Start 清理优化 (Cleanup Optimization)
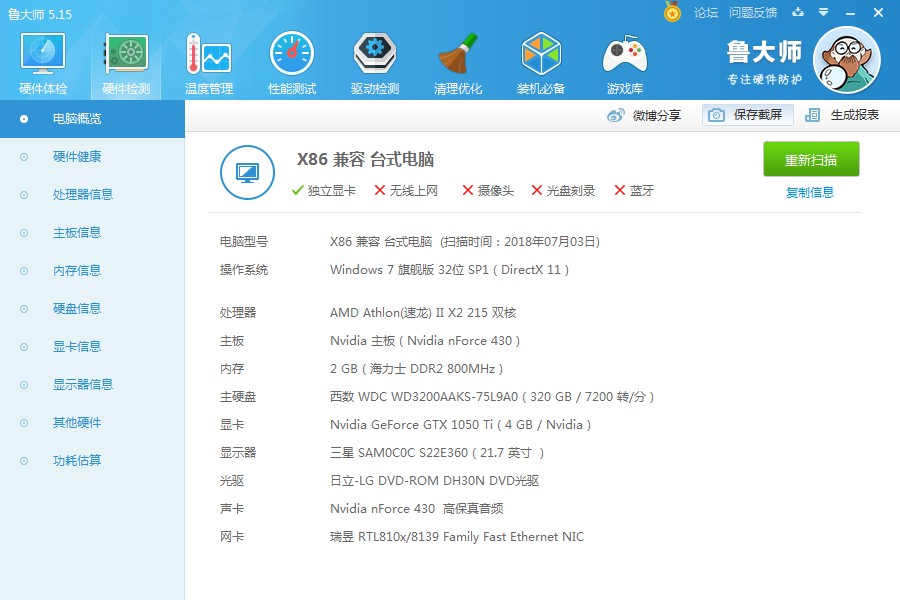Viewport: 900px width, 600px height. click(457, 58)
